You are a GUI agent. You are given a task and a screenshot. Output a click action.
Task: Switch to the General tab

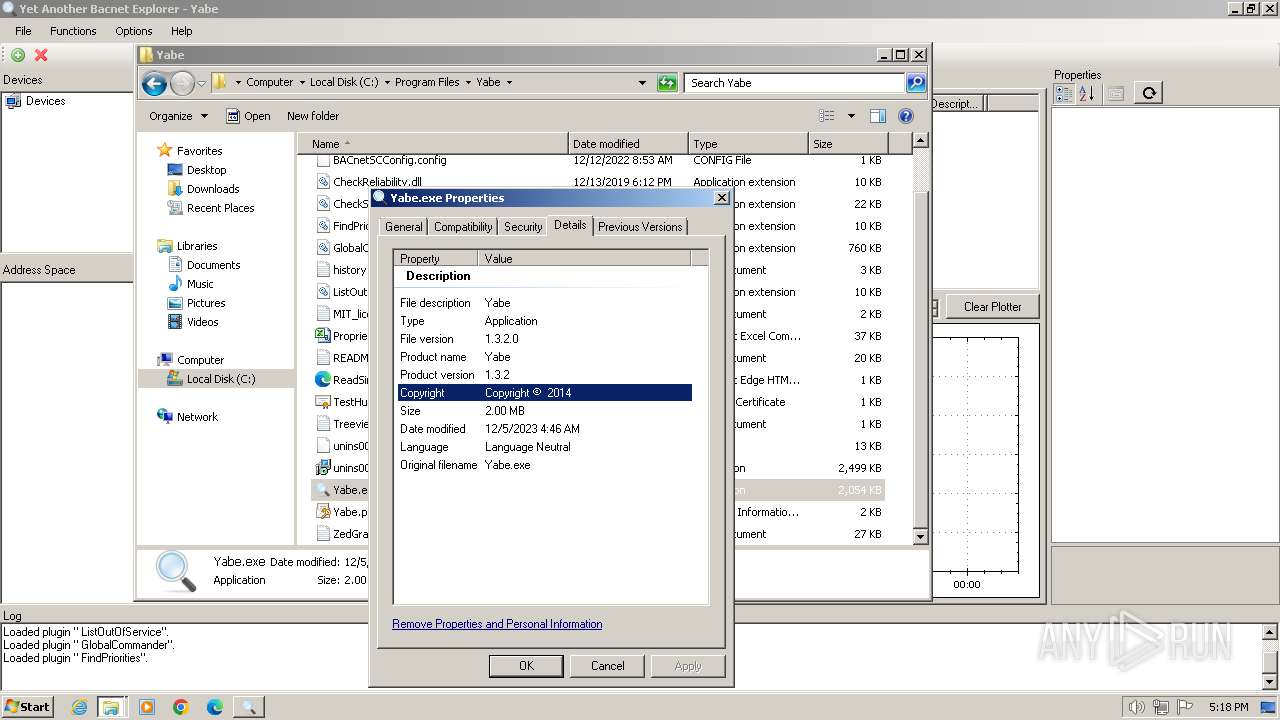pos(403,227)
